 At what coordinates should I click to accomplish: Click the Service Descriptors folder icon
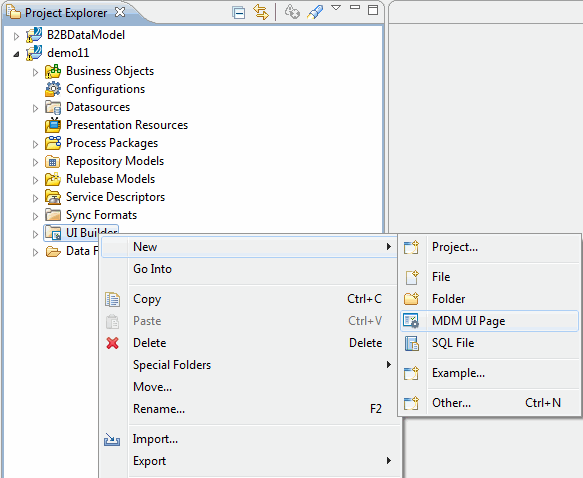click(x=53, y=197)
